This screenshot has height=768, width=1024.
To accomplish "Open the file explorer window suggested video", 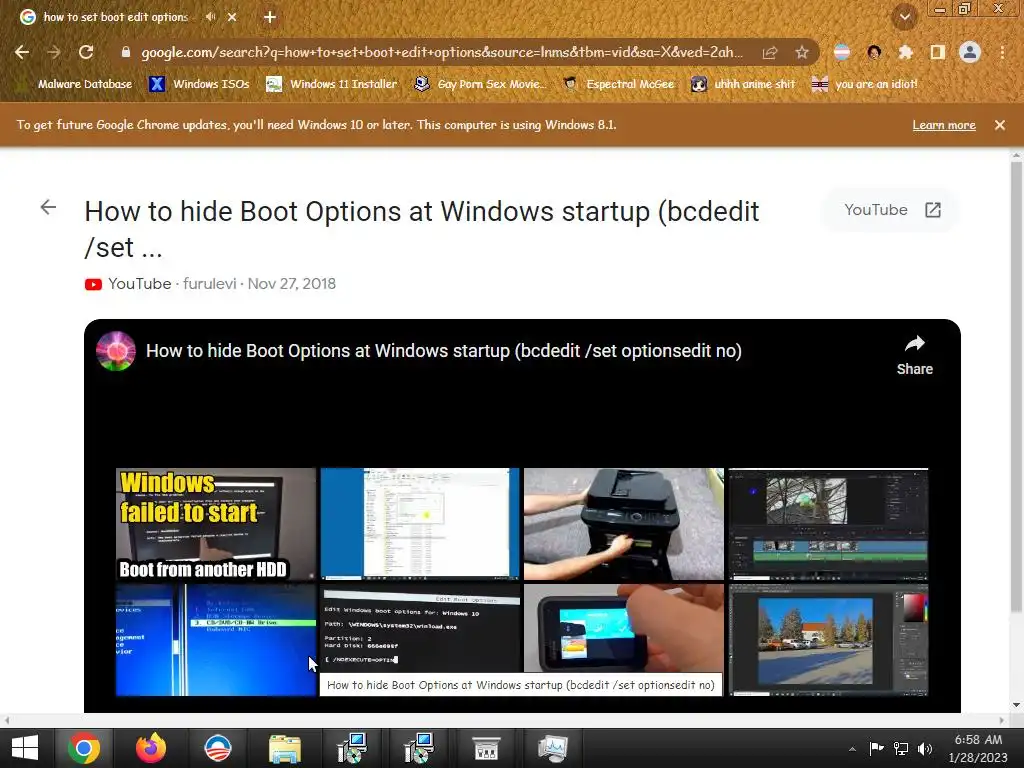I will point(420,524).
